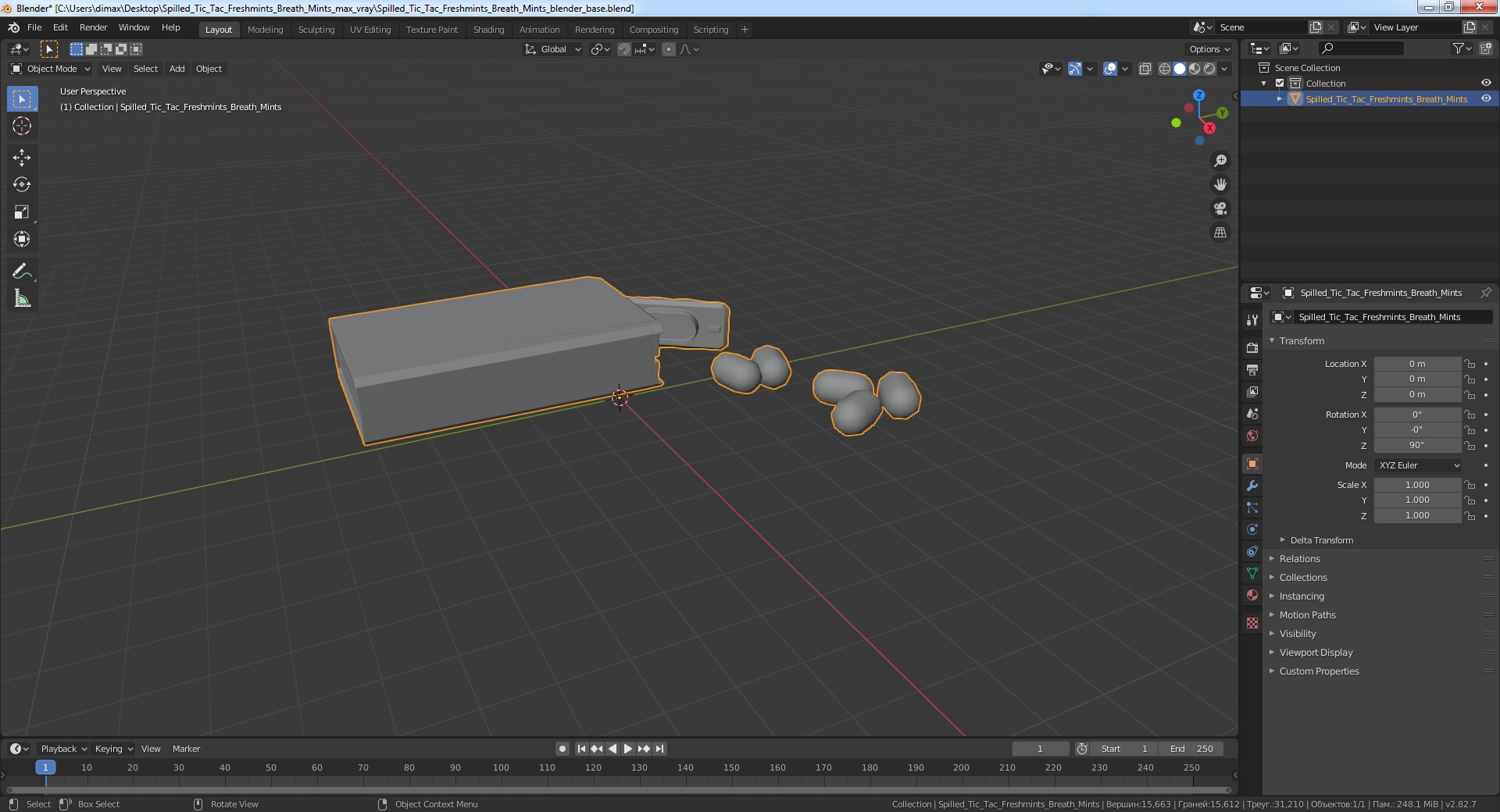Open Render properties tab icon

pyautogui.click(x=1252, y=347)
